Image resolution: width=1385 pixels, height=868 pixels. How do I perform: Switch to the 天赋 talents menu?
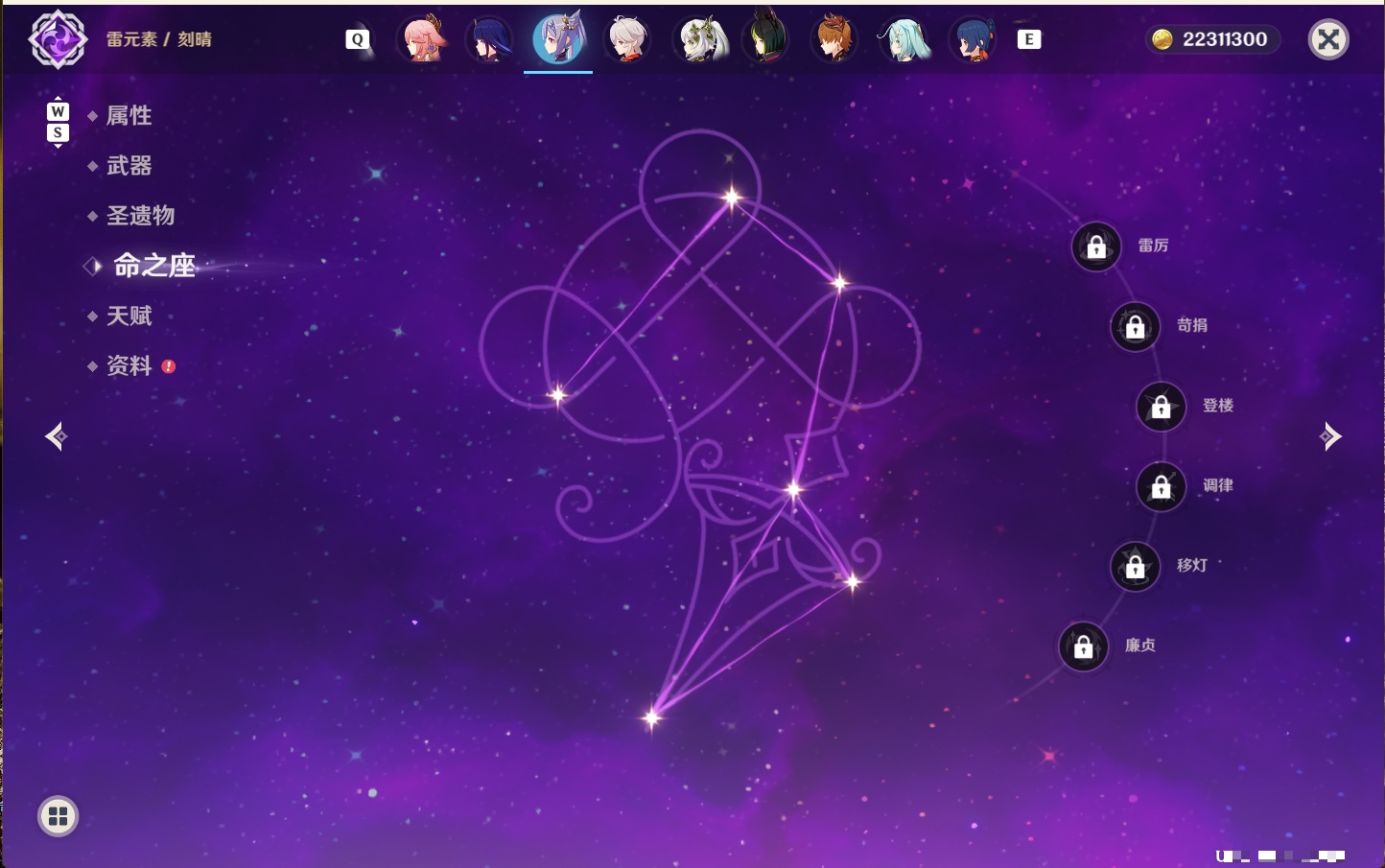pos(129,316)
